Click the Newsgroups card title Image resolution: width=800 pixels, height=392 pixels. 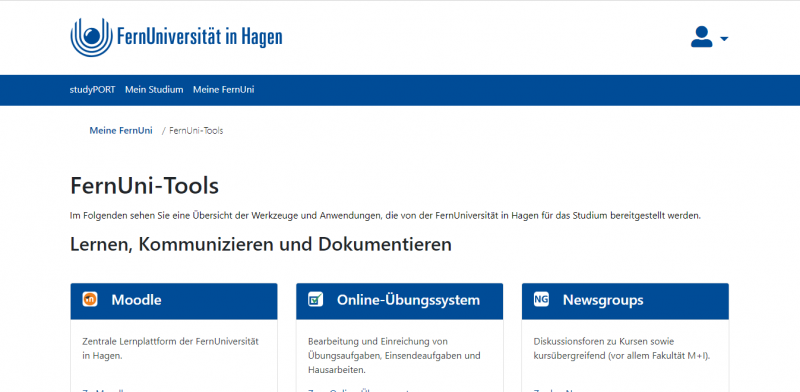click(603, 300)
